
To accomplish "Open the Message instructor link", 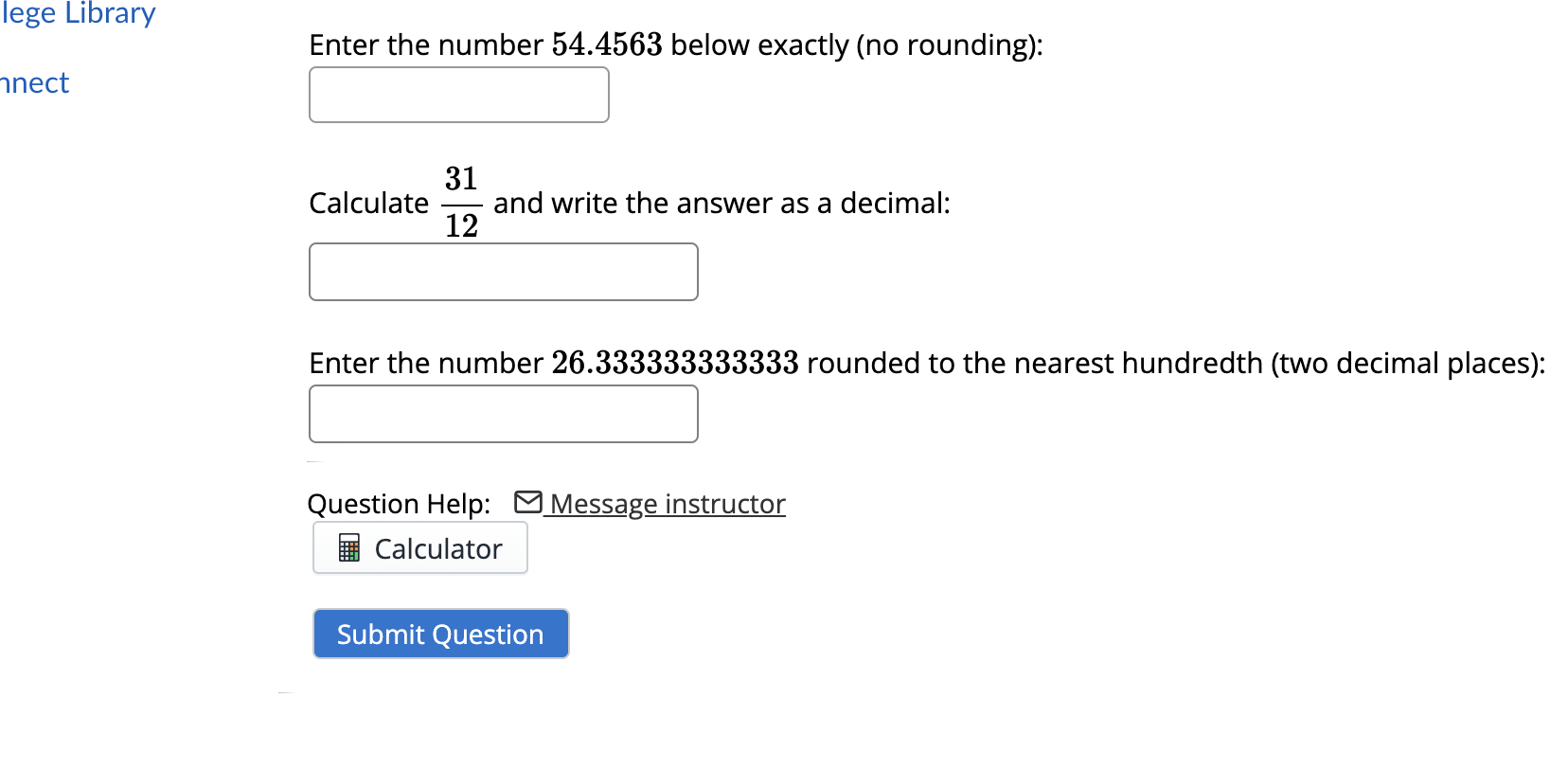I will coord(666,503).
